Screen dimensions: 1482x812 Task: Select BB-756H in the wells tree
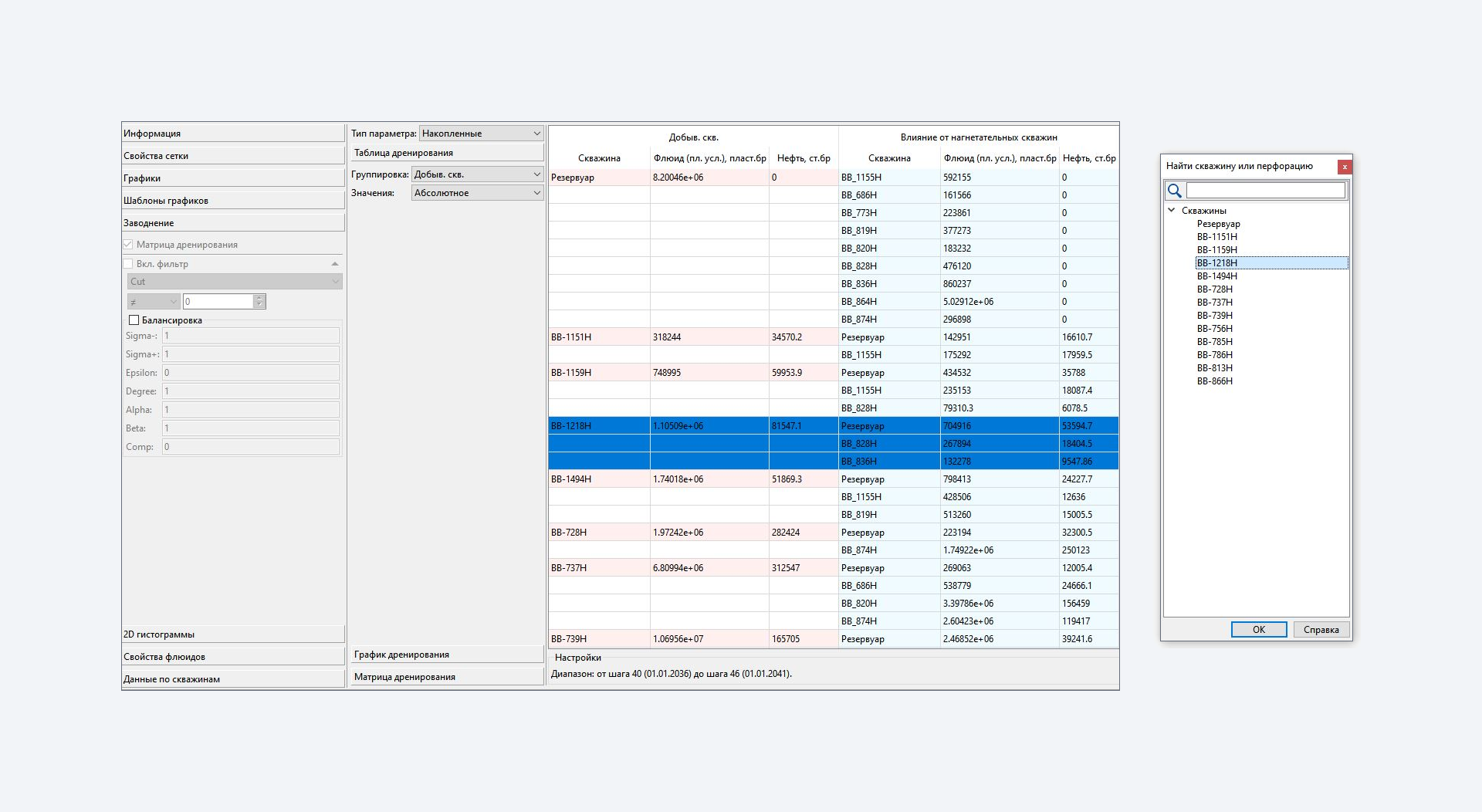1215,329
